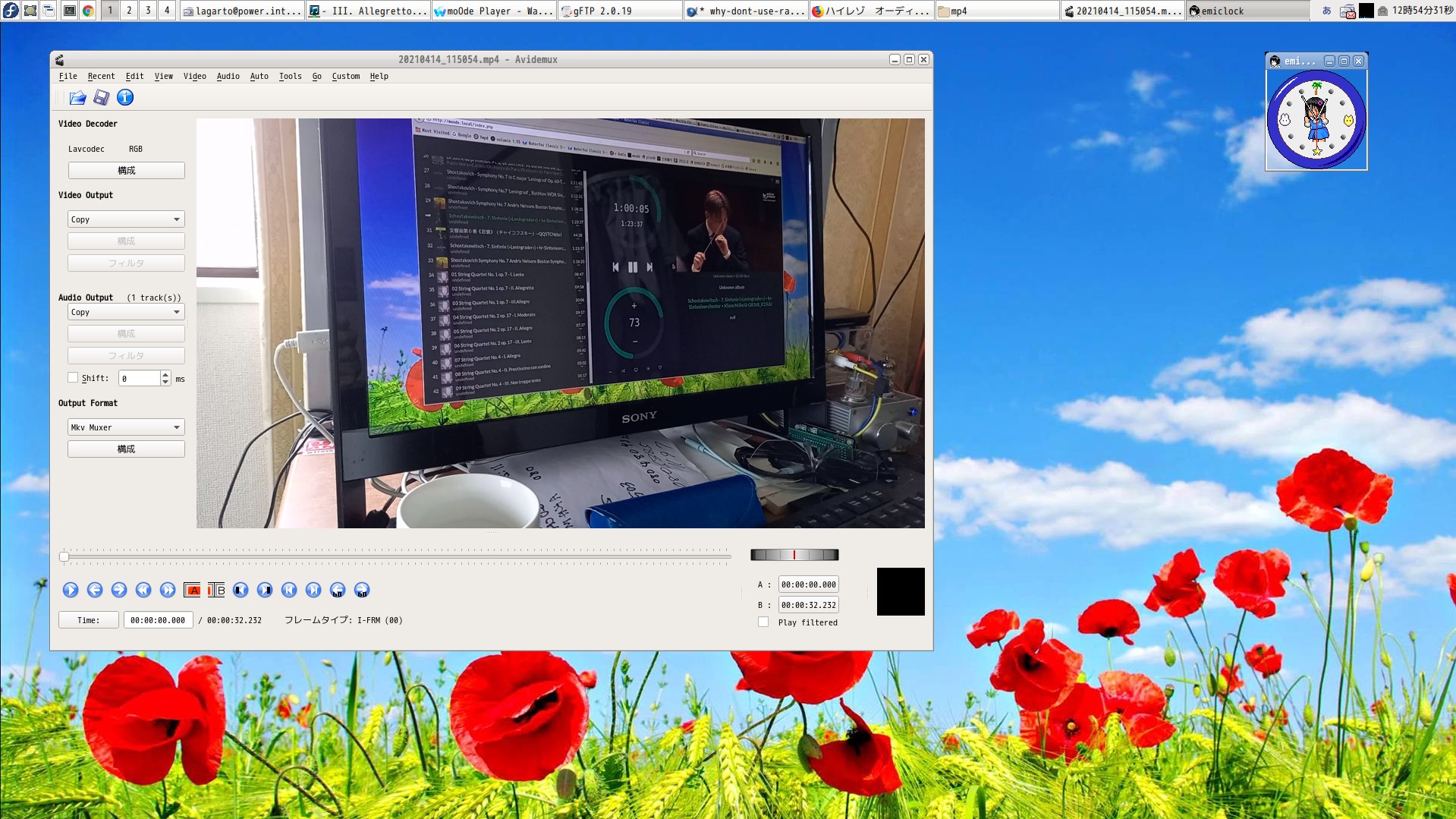Set selection start marker A
The width and height of the screenshot is (1456, 819).
pos(193,590)
